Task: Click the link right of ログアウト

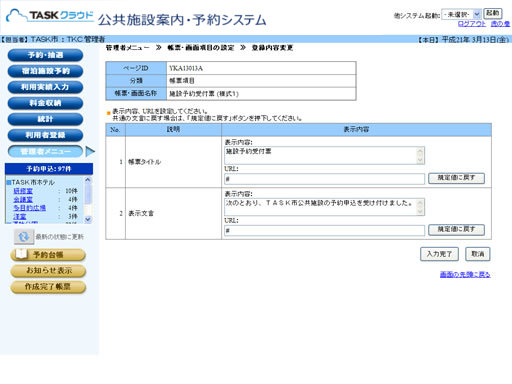Action: pos(500,24)
